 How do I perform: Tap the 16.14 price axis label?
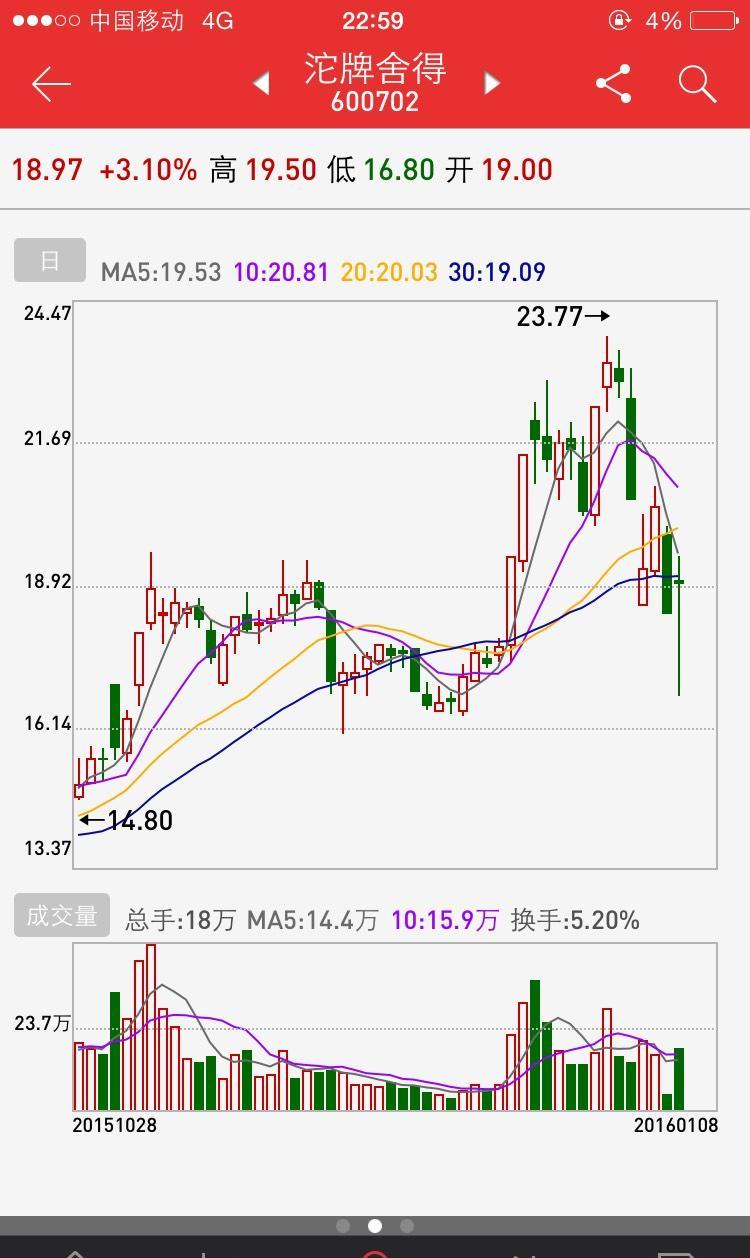[x=47, y=723]
